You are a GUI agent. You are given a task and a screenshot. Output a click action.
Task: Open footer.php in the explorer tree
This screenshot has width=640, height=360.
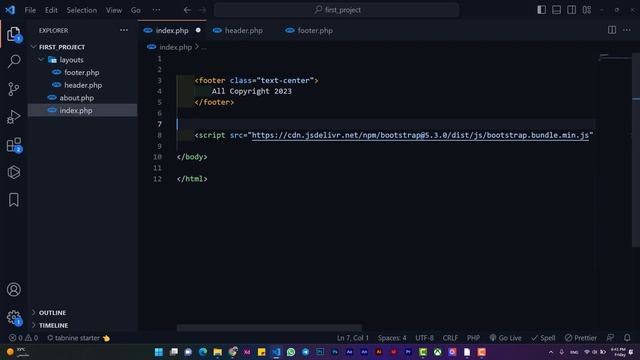[83, 72]
